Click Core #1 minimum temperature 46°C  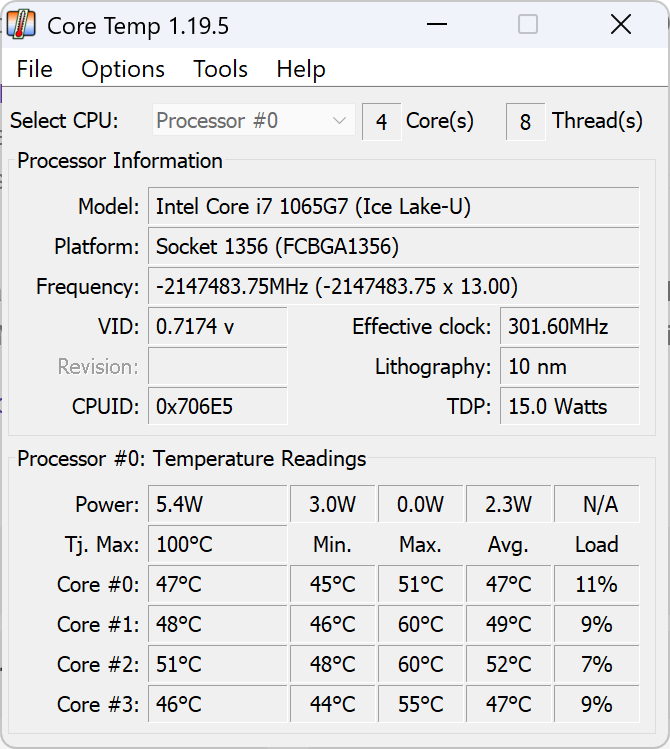click(x=332, y=624)
